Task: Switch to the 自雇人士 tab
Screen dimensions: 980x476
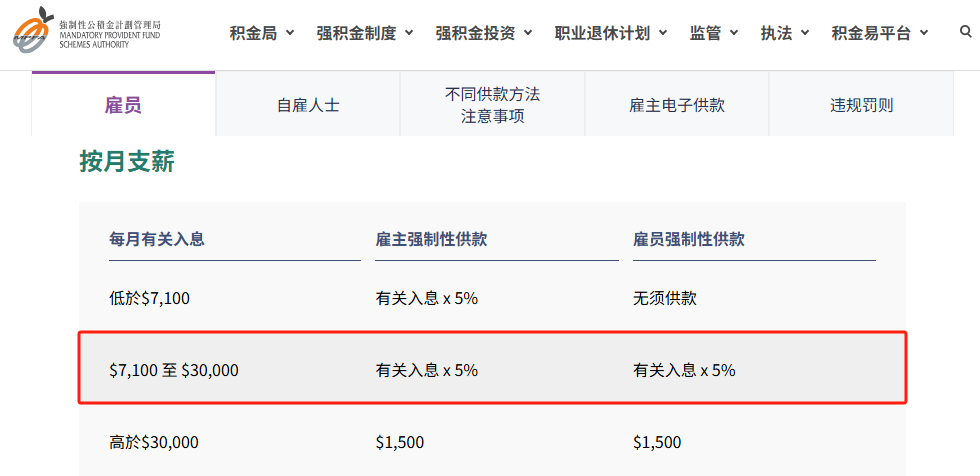Action: [x=308, y=105]
